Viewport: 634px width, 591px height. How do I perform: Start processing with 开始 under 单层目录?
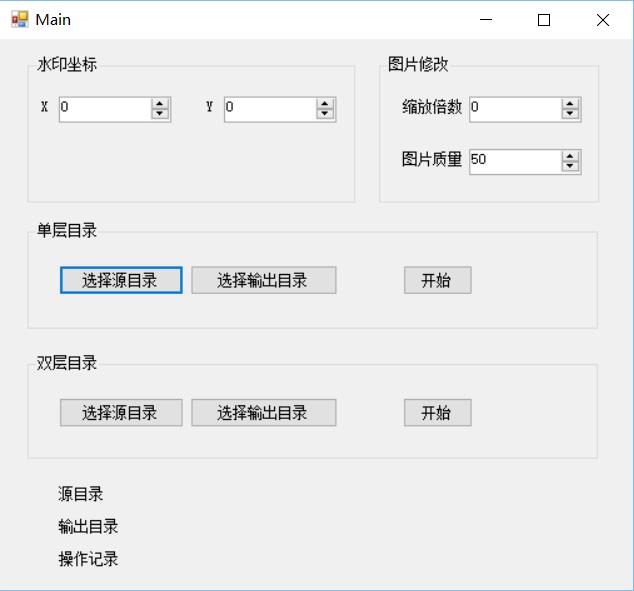click(437, 280)
